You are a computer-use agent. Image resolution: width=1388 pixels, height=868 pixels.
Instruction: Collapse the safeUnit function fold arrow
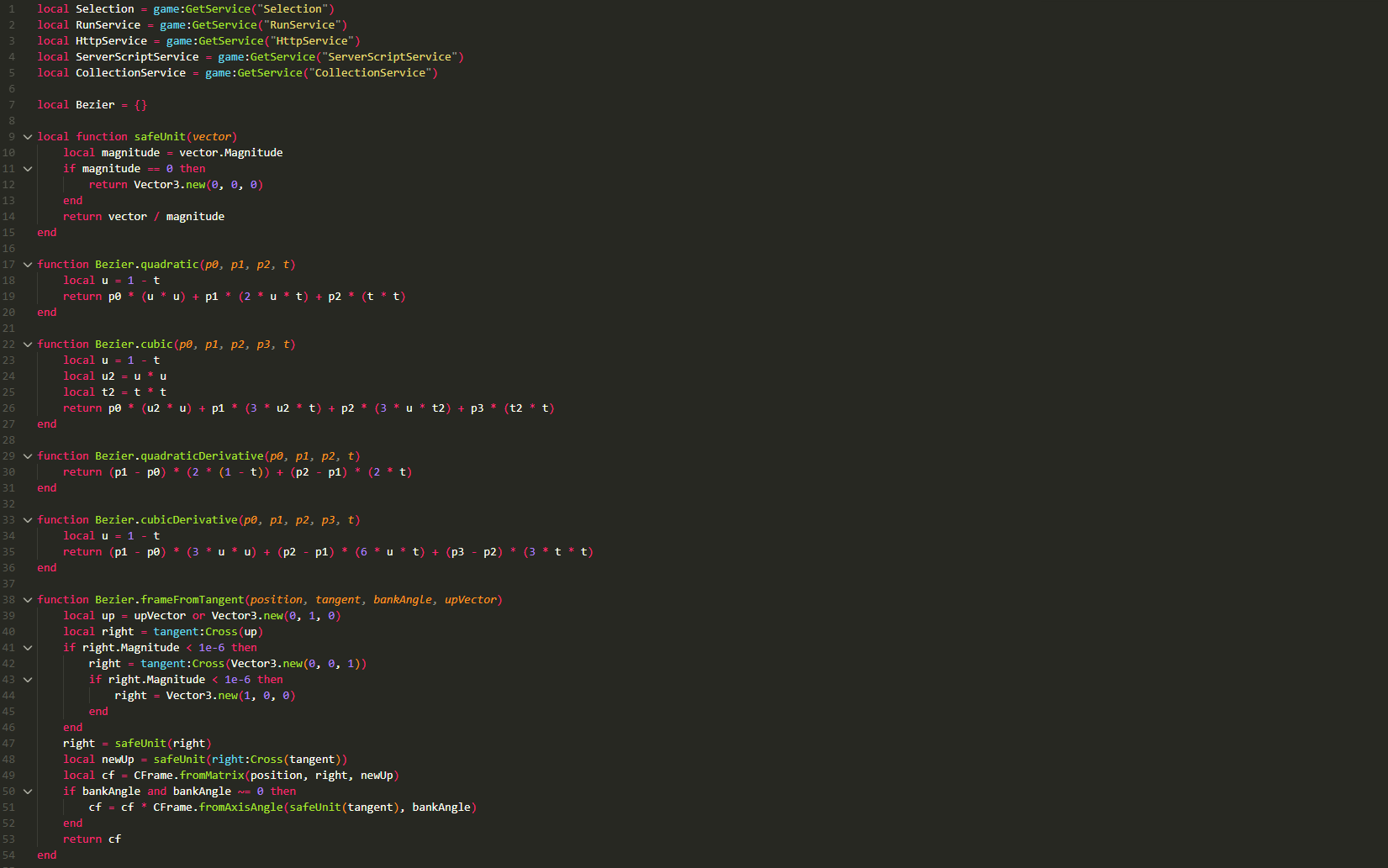coord(28,136)
